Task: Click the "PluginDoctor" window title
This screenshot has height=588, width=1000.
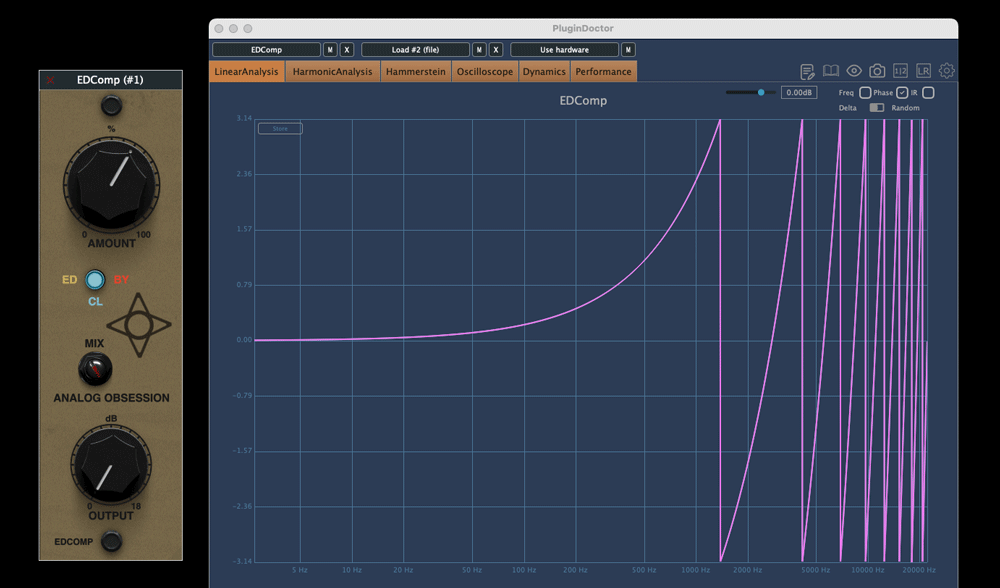Action: pos(583,28)
